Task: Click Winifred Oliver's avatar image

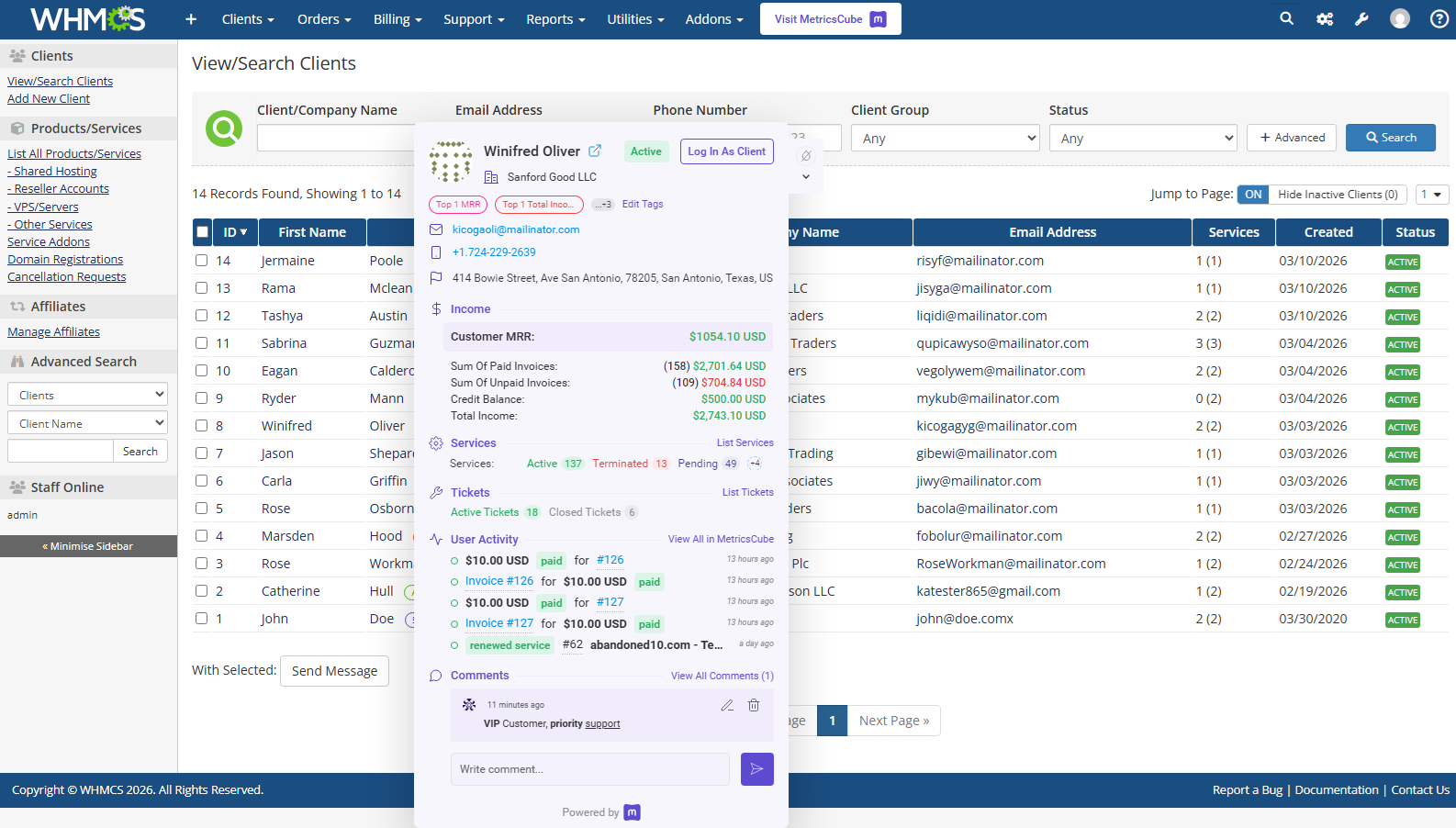Action: point(451,162)
